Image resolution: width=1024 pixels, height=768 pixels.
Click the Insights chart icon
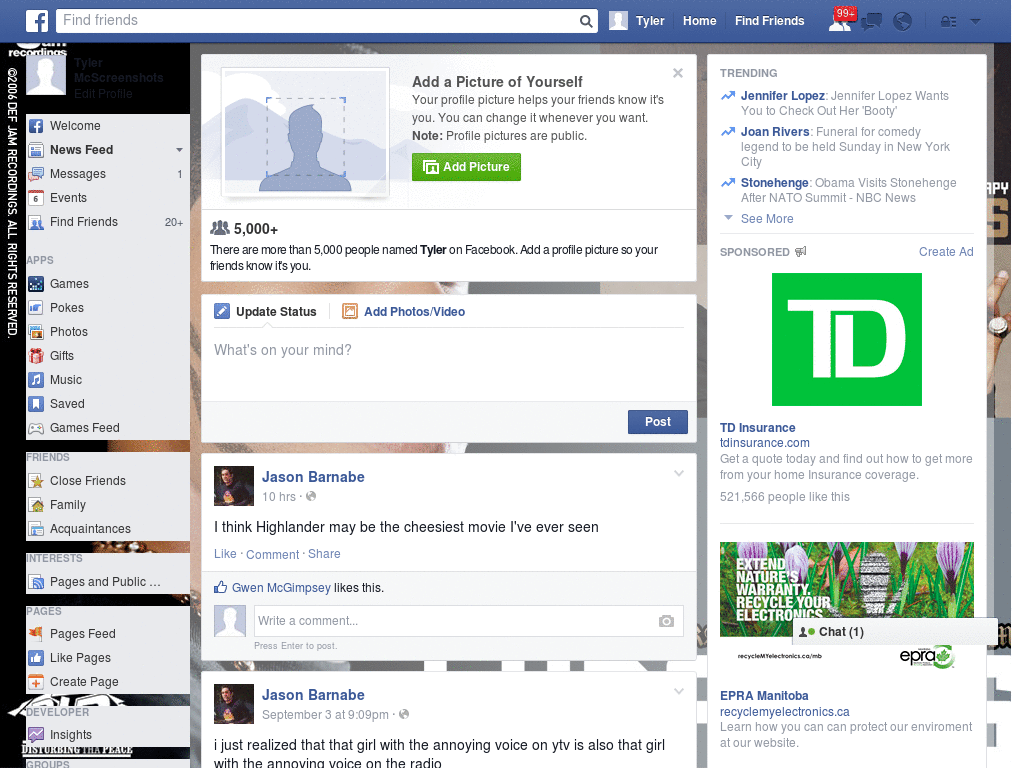pos(36,735)
